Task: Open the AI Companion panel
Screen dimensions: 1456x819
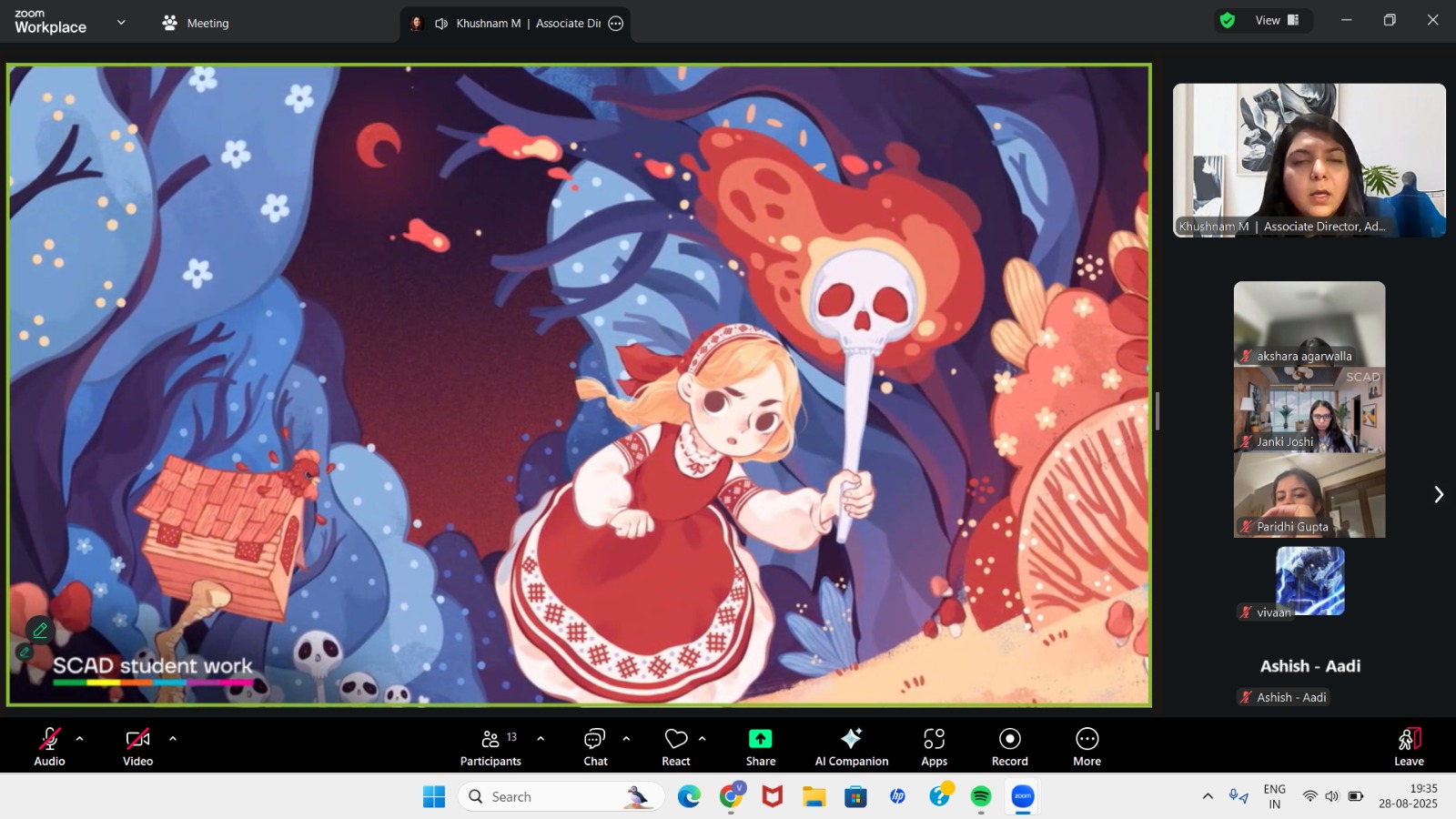Action: (x=851, y=746)
